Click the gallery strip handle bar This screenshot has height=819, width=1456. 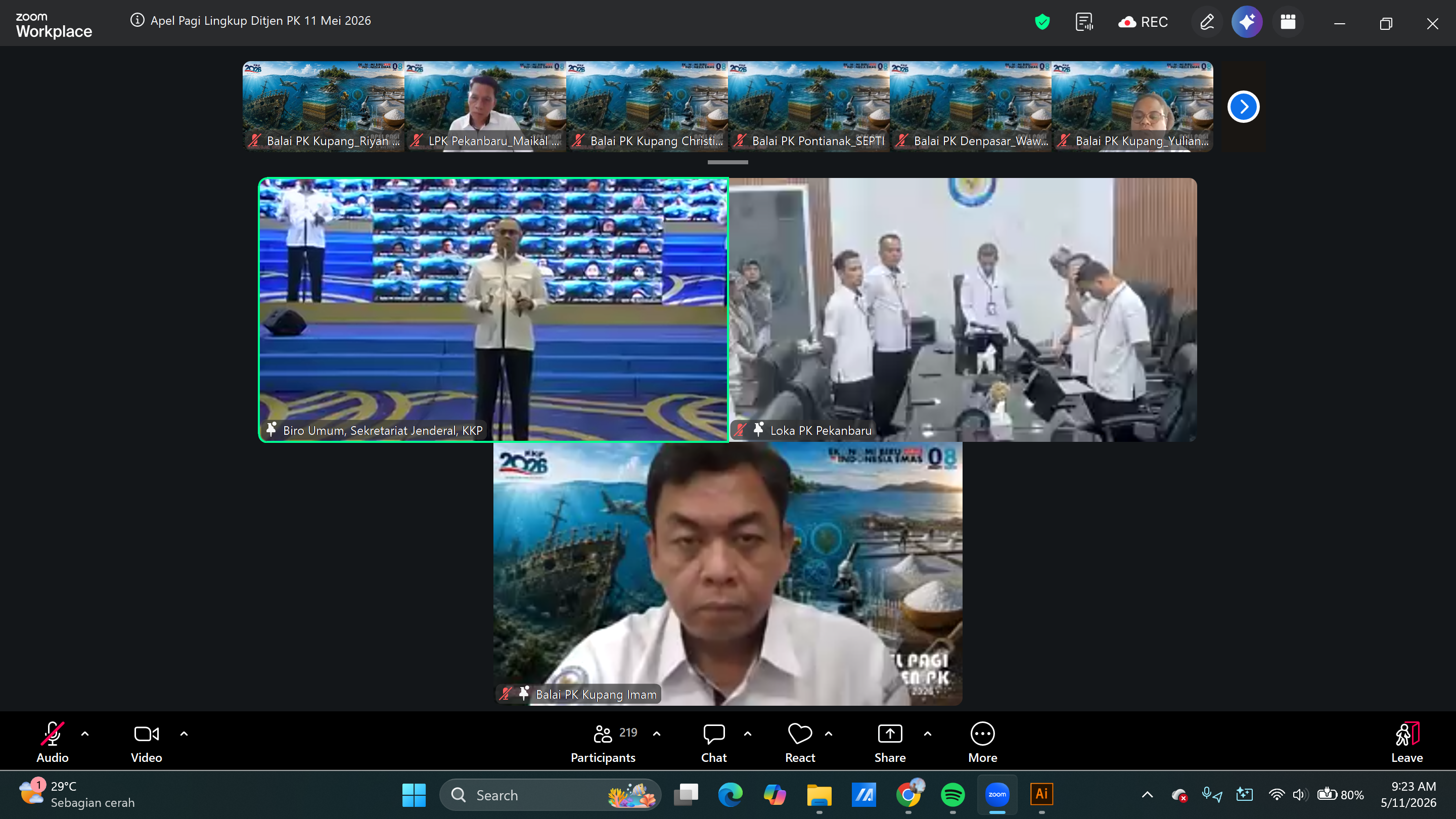pyautogui.click(x=728, y=162)
